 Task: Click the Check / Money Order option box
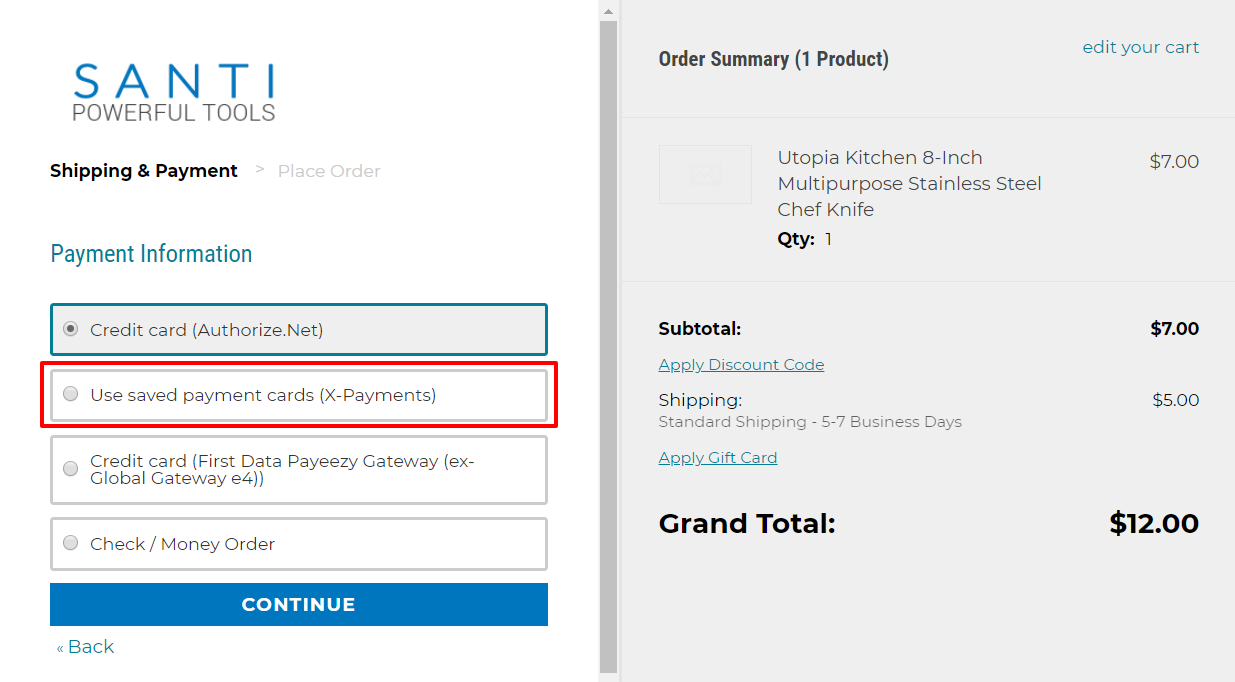point(299,544)
